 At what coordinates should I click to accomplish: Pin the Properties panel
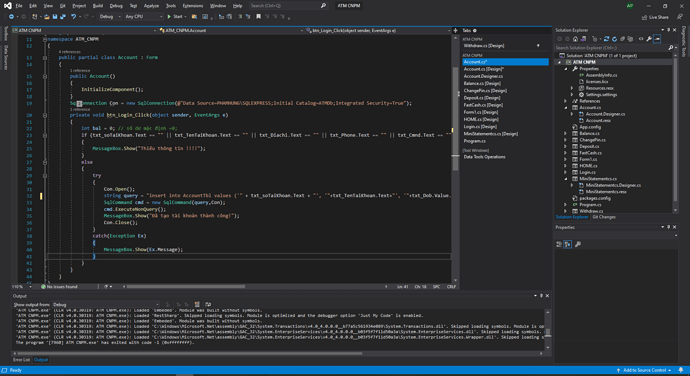click(x=668, y=227)
